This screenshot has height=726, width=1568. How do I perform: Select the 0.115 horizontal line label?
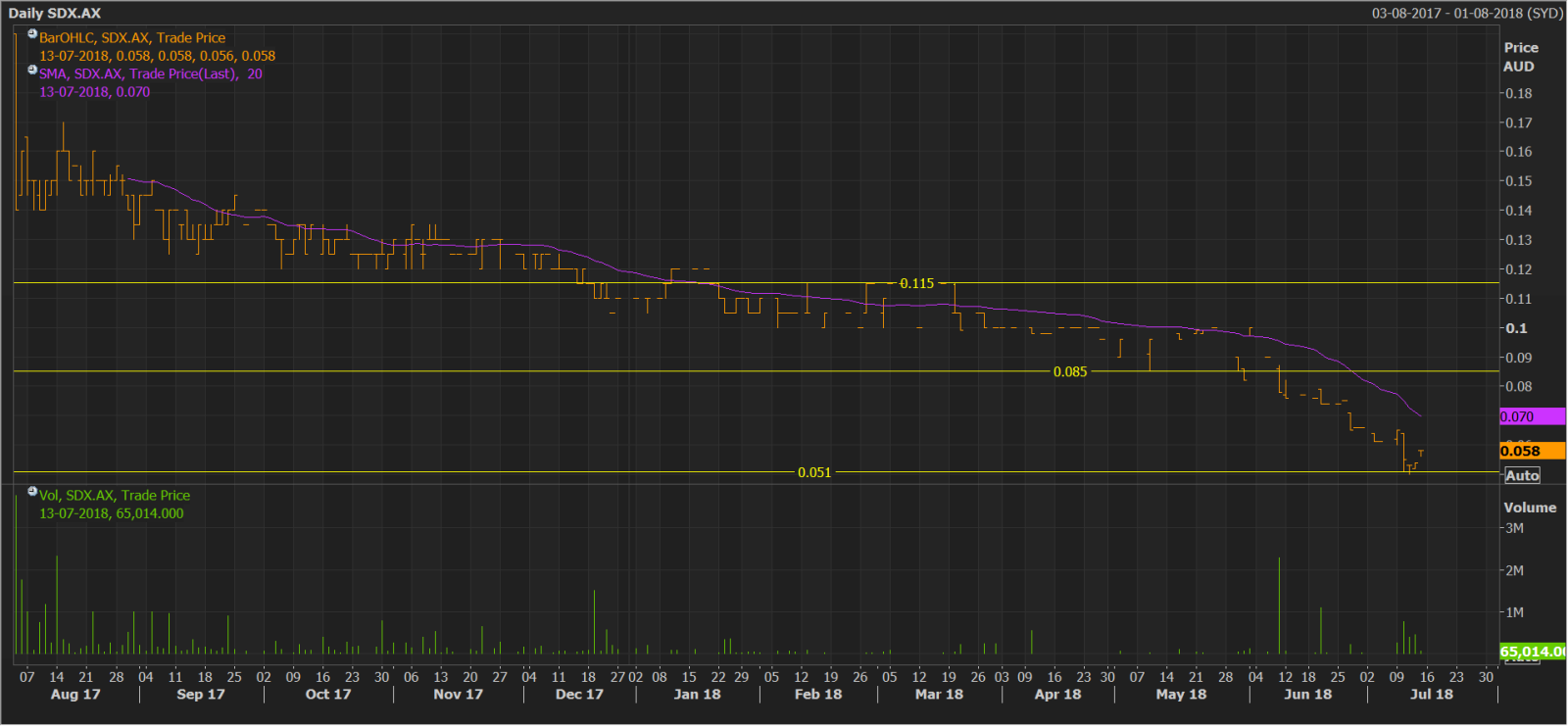coord(917,283)
